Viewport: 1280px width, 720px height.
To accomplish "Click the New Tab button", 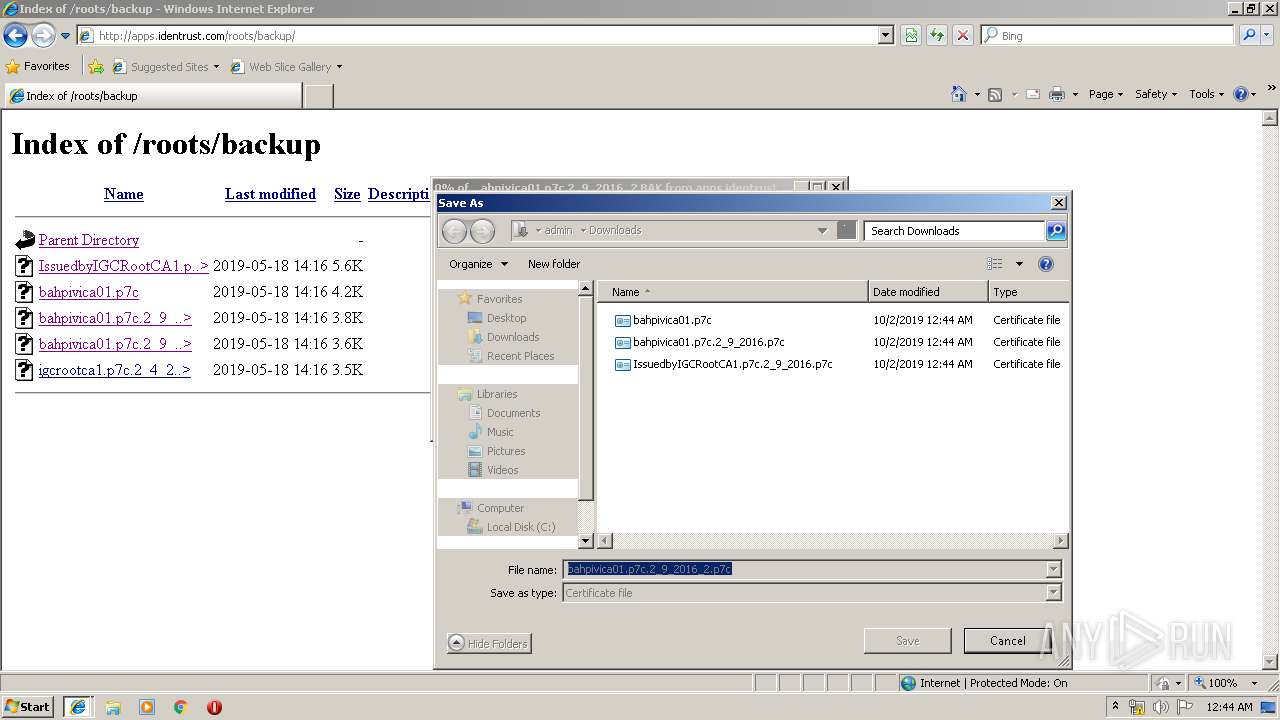I will point(318,96).
